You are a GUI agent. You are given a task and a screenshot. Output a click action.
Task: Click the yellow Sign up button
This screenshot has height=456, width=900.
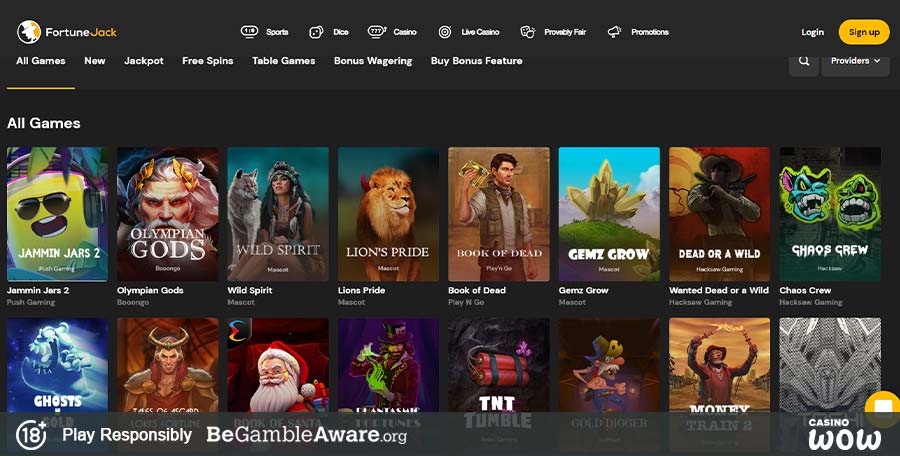click(864, 32)
